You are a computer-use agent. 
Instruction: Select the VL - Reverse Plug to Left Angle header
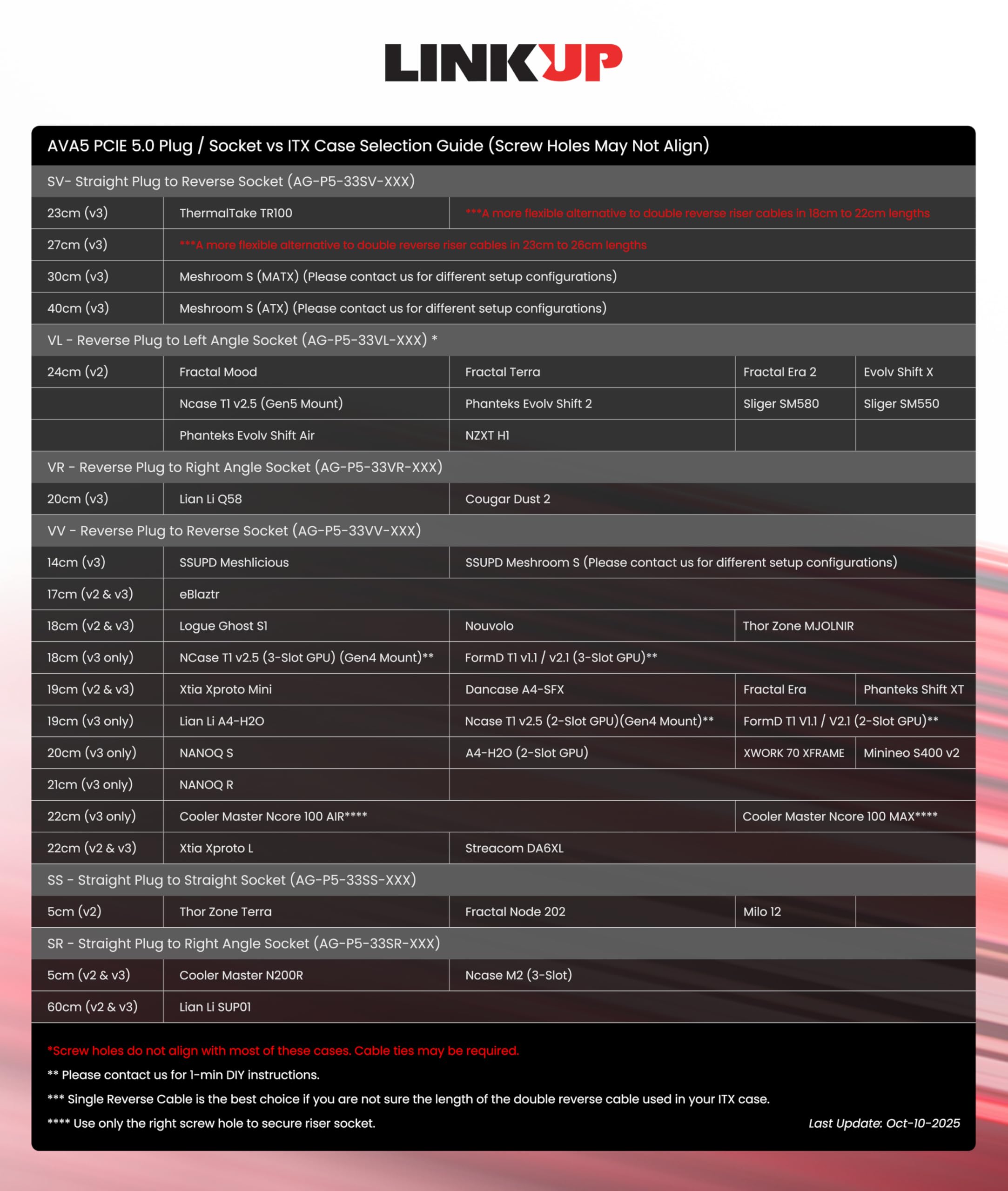coord(242,340)
